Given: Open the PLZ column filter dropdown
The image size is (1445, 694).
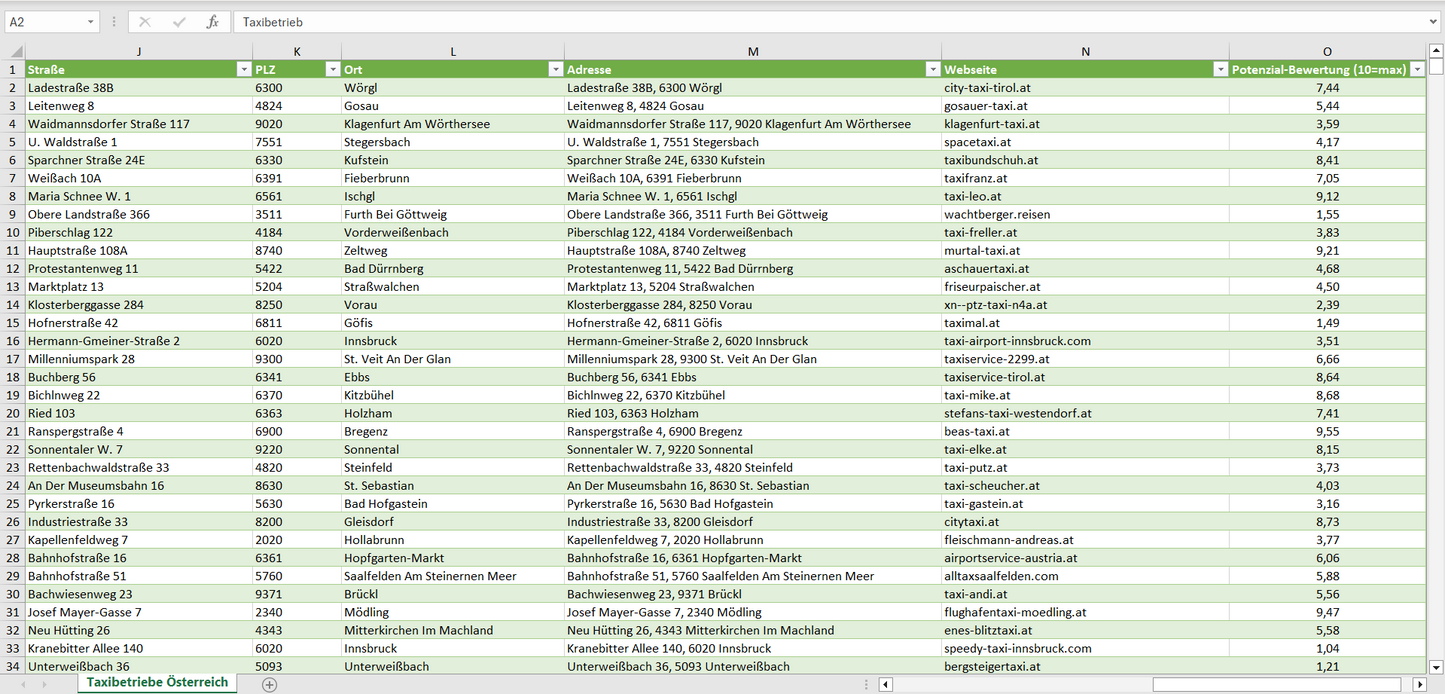Looking at the screenshot, I should [x=332, y=70].
